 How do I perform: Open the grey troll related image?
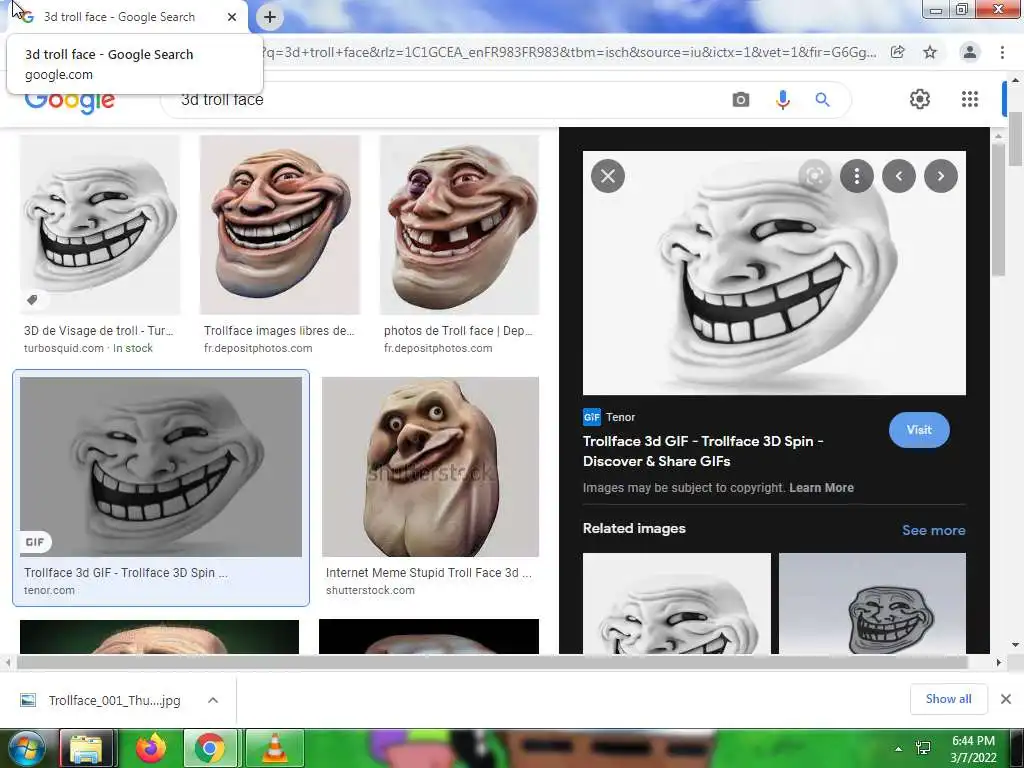click(x=872, y=603)
